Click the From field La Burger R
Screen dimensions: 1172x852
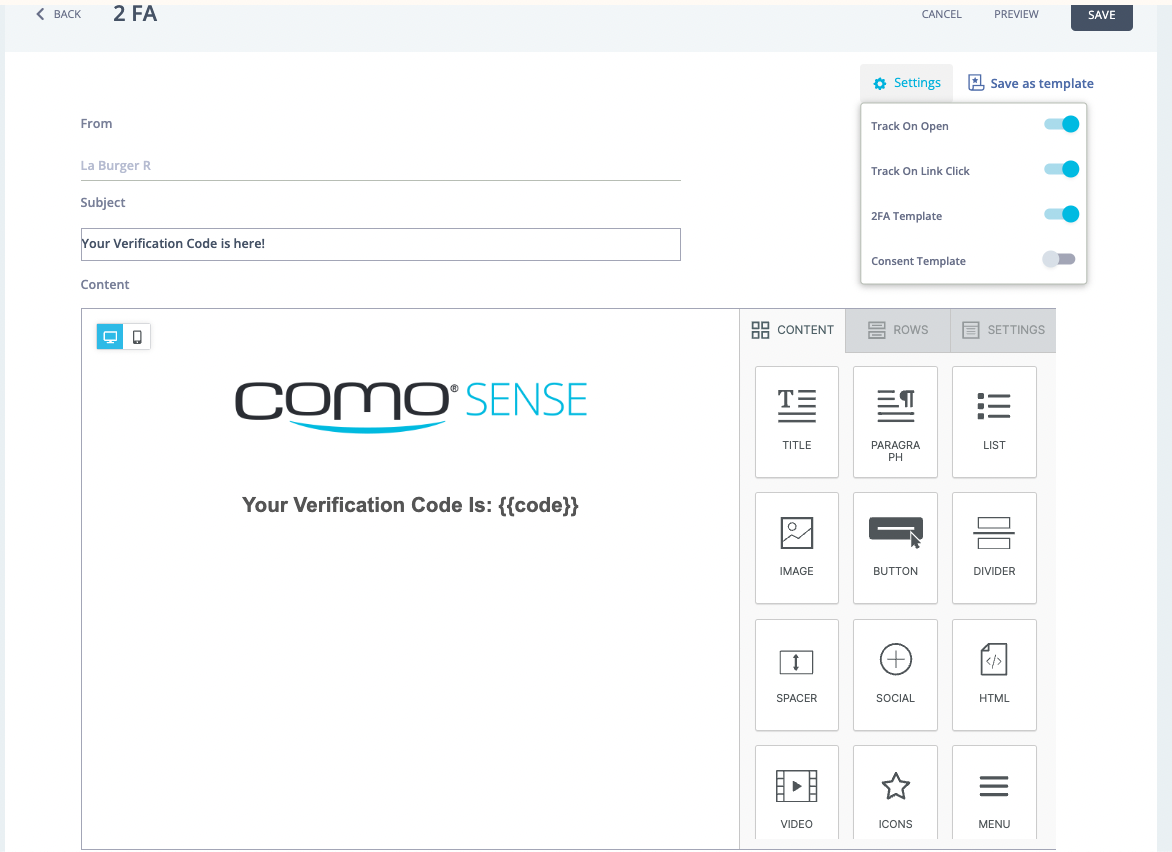coord(380,166)
